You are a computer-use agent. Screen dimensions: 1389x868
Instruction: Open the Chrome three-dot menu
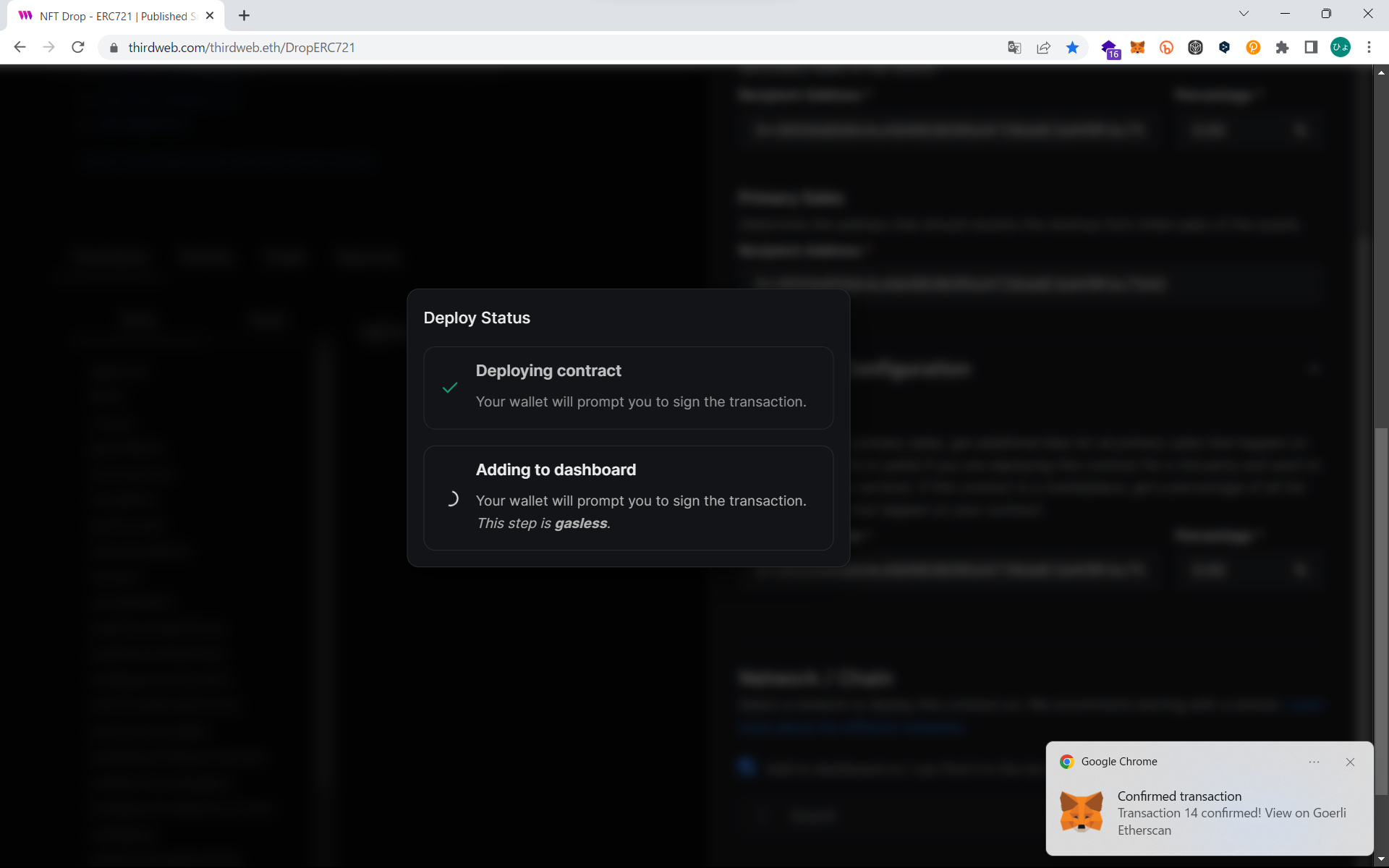pyautogui.click(x=1369, y=48)
